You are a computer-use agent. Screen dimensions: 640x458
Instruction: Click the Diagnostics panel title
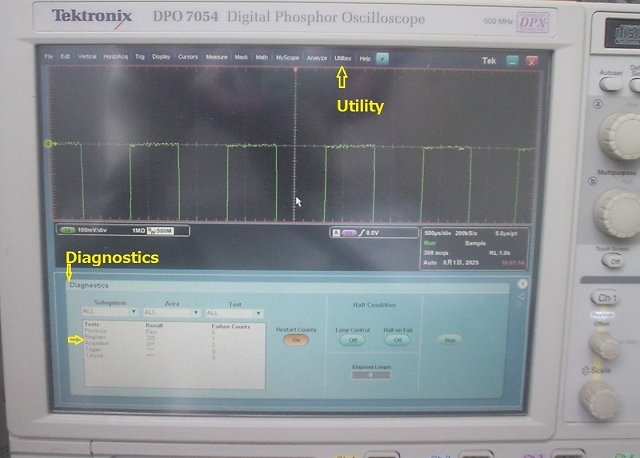pyautogui.click(x=89, y=285)
